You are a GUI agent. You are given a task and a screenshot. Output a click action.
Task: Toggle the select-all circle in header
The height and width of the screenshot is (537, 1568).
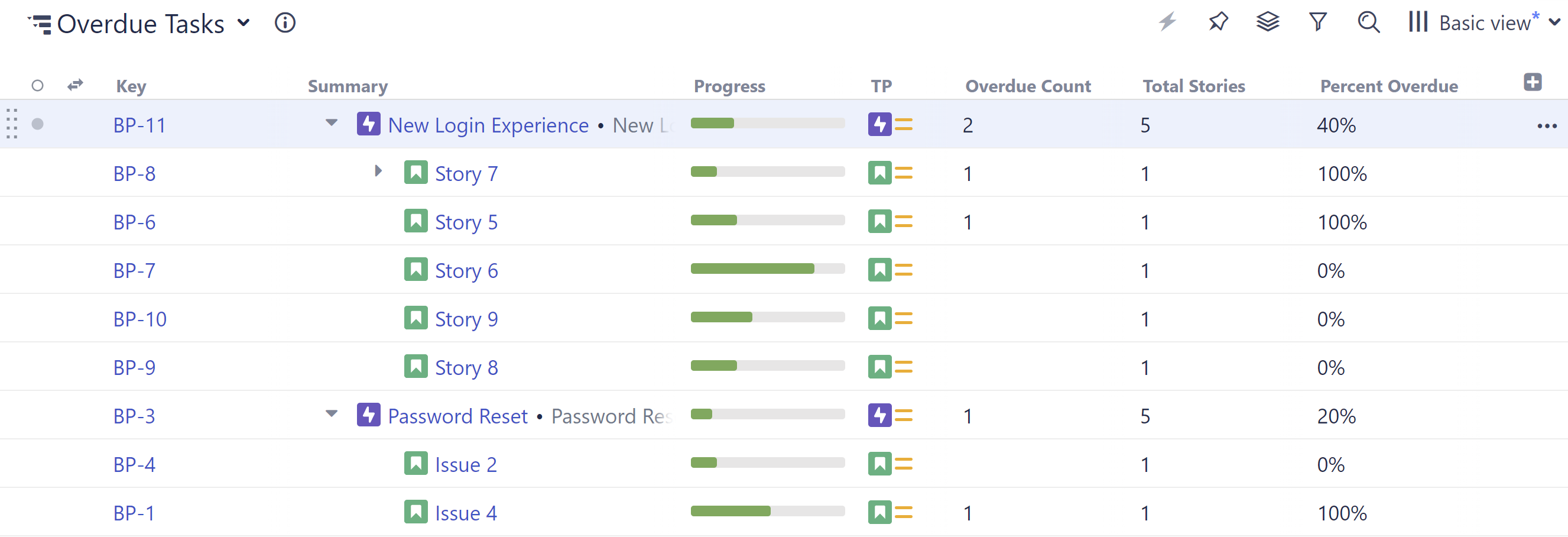click(x=38, y=86)
